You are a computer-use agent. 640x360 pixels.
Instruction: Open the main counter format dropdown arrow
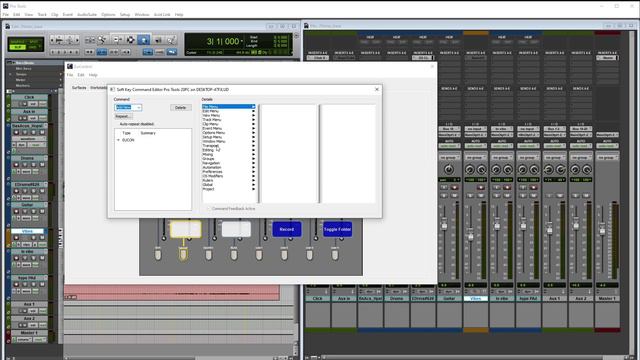(x=242, y=41)
